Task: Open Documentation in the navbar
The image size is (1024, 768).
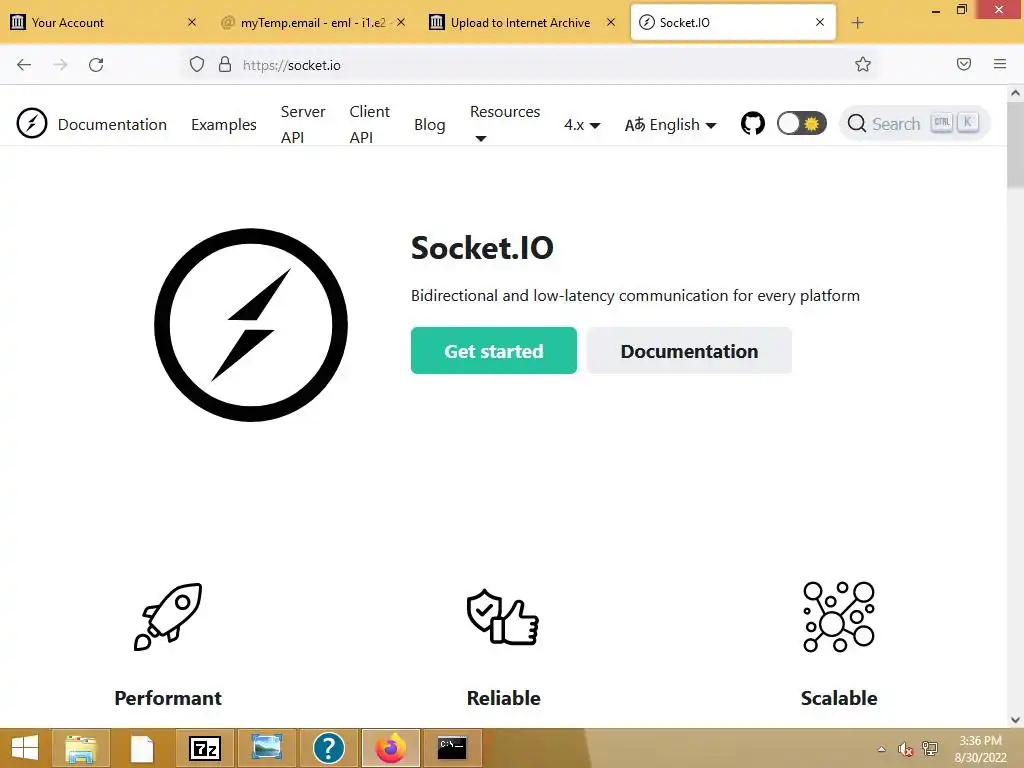Action: (112, 124)
